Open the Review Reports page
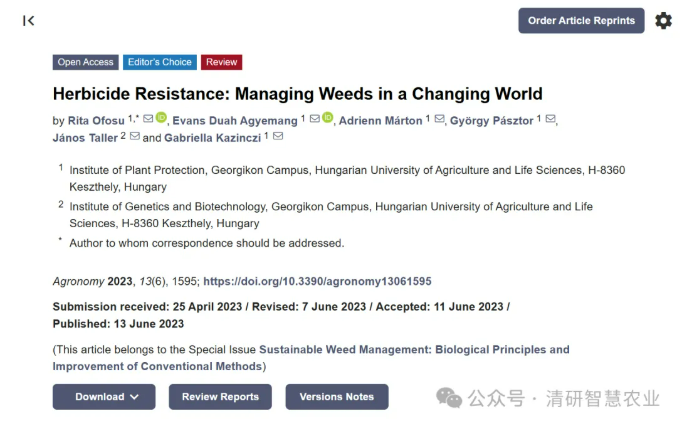Screen dimensions: 692x425 [220, 397]
